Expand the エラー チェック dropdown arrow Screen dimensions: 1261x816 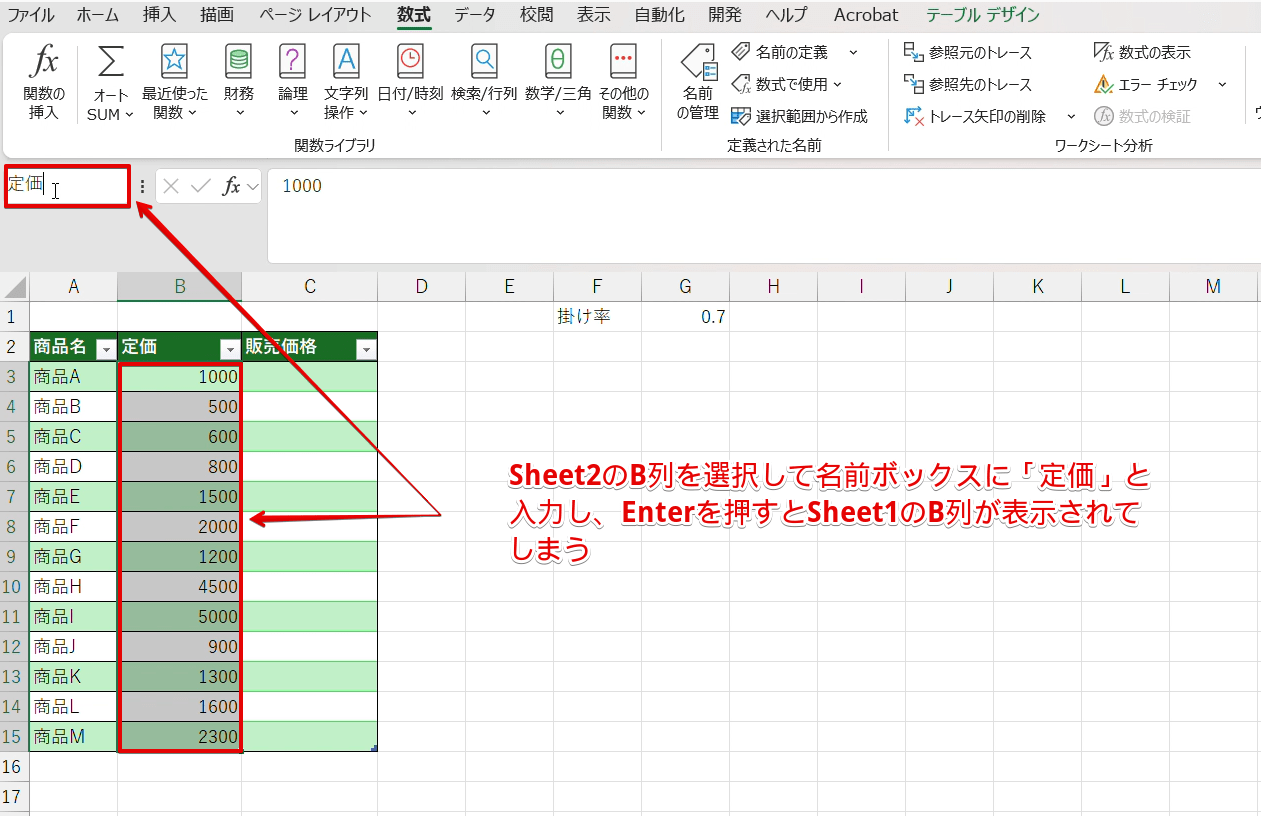(x=1222, y=84)
